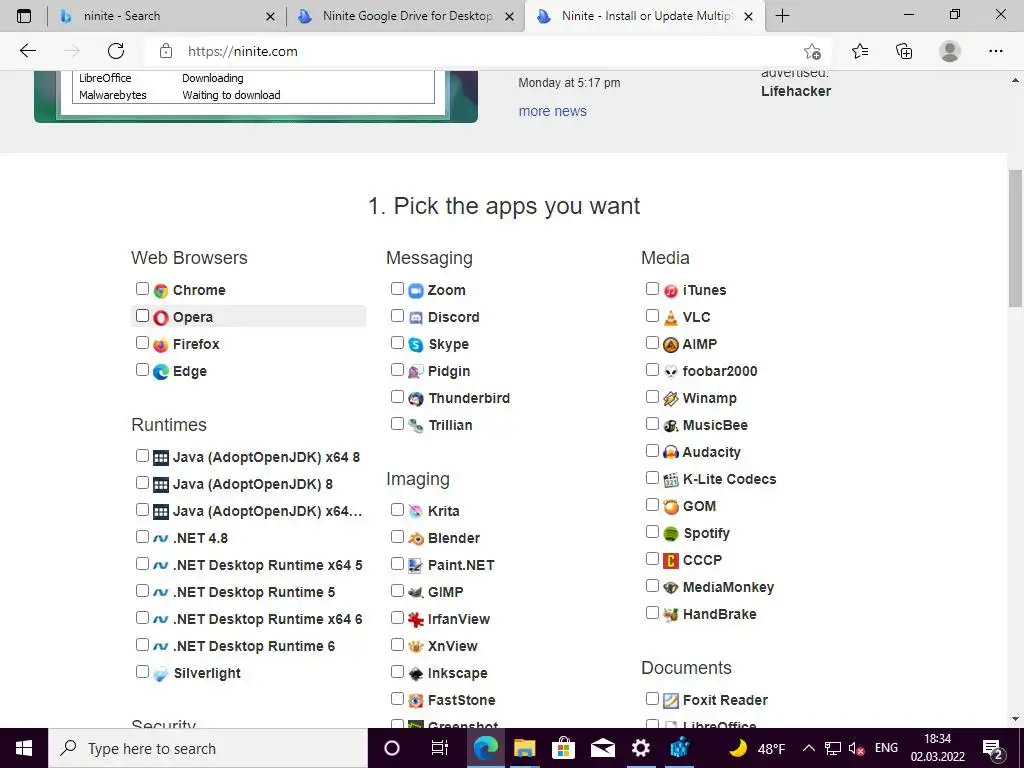Open Edge Settings and more menu
1024x768 pixels.
point(995,51)
